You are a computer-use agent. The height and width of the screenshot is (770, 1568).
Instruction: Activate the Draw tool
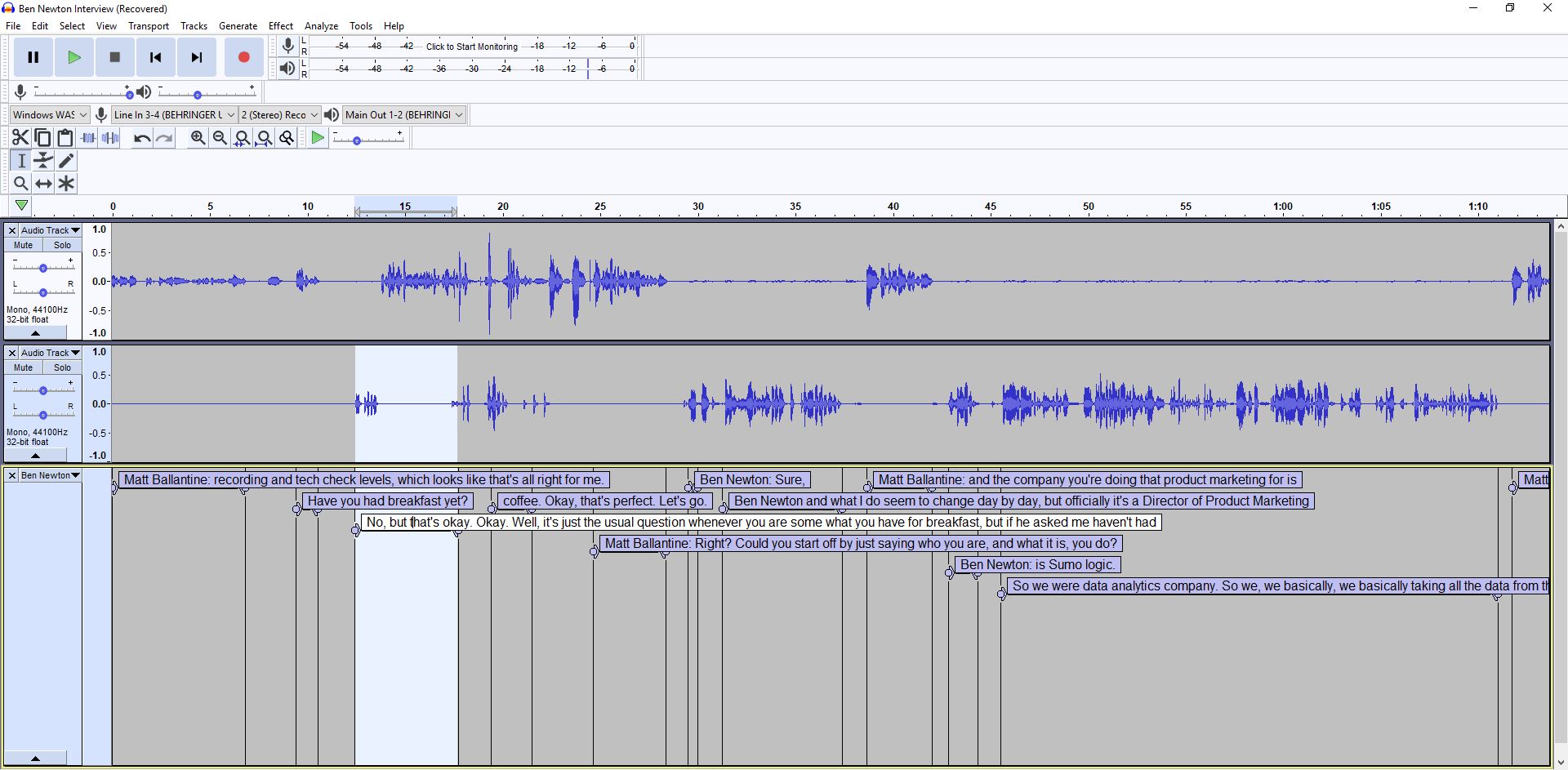[66, 161]
